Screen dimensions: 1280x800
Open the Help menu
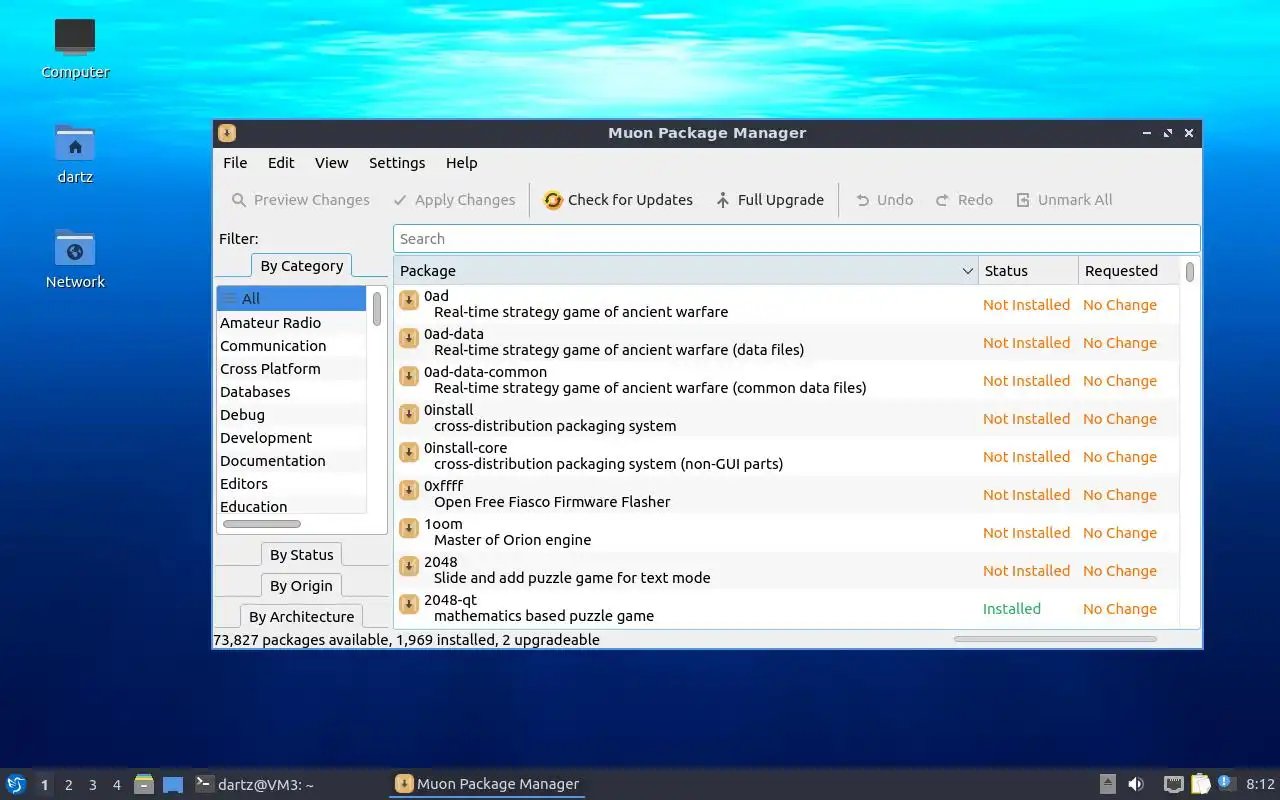click(x=461, y=163)
